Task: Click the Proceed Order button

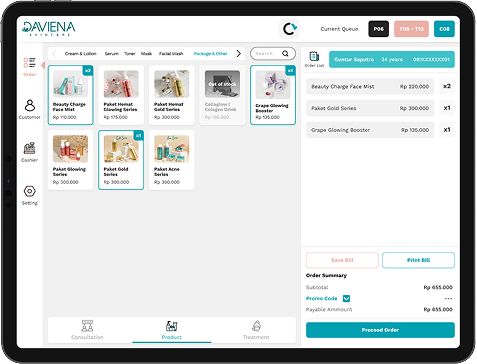Action: click(x=380, y=330)
